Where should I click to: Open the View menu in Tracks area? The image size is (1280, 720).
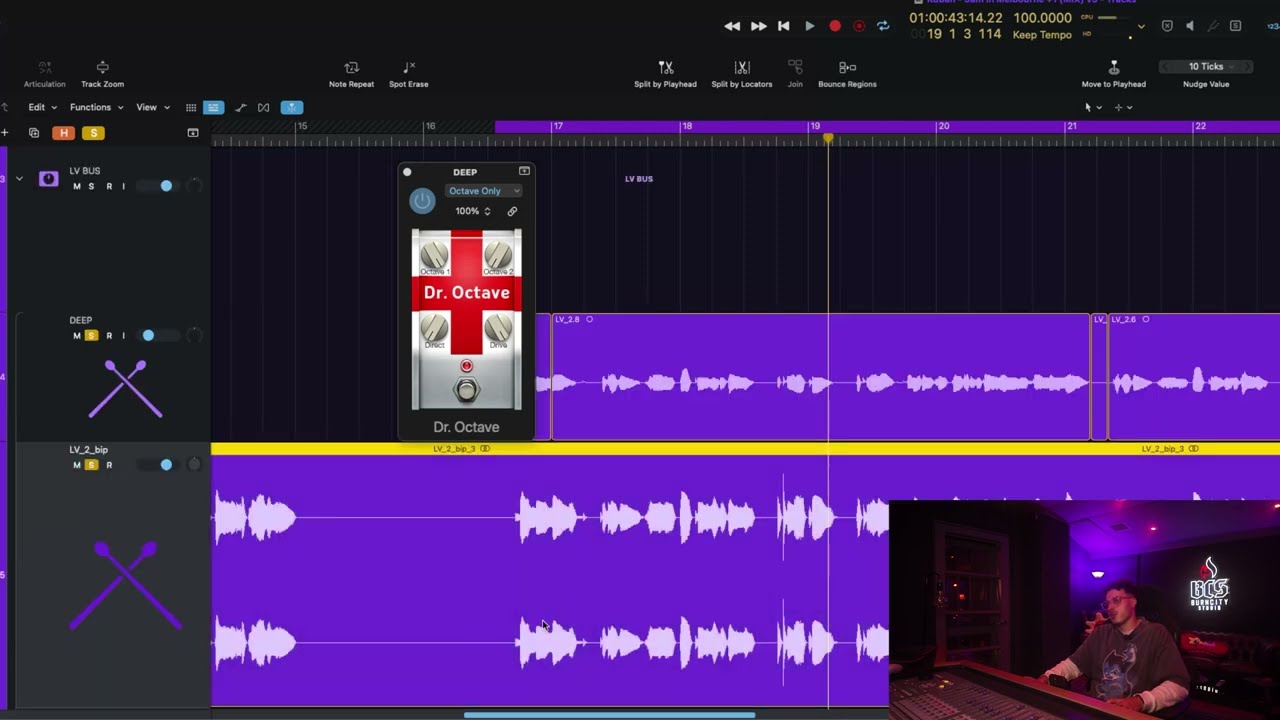152,107
